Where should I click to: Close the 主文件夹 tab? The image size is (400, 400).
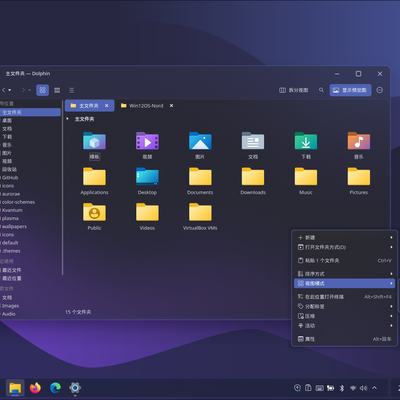107,106
